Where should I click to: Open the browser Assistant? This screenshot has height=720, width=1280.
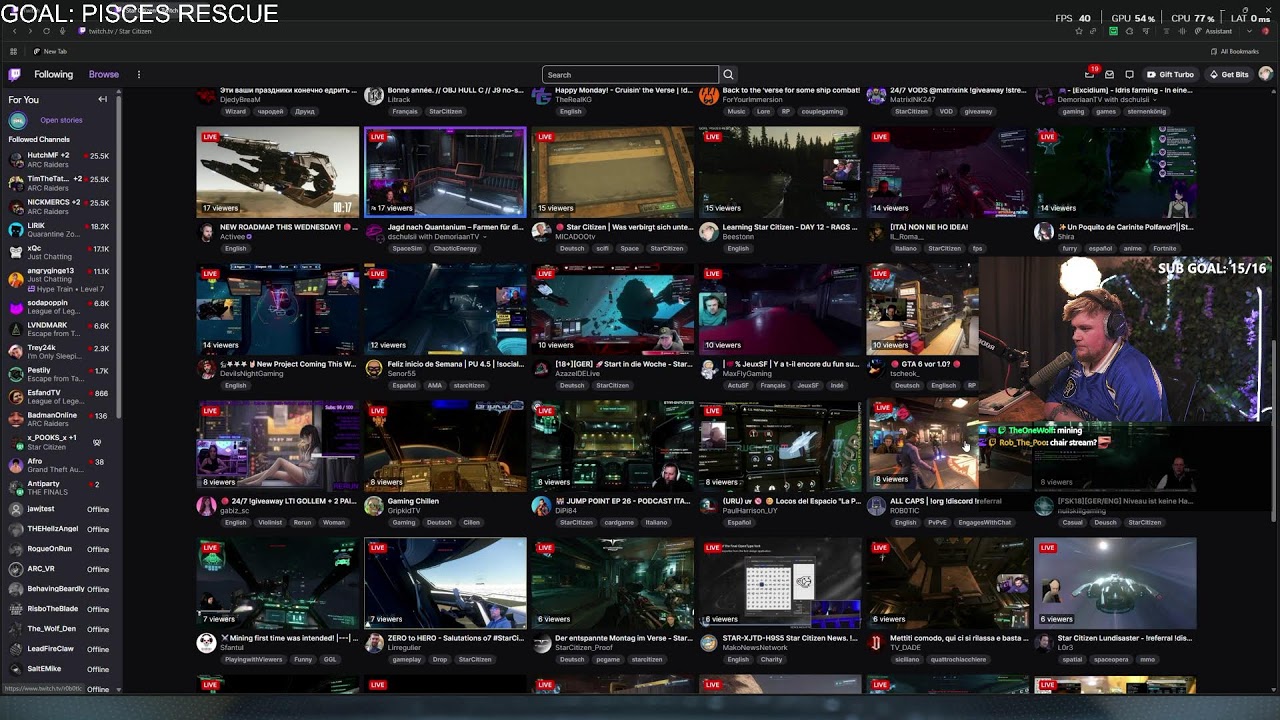pyautogui.click(x=1213, y=31)
